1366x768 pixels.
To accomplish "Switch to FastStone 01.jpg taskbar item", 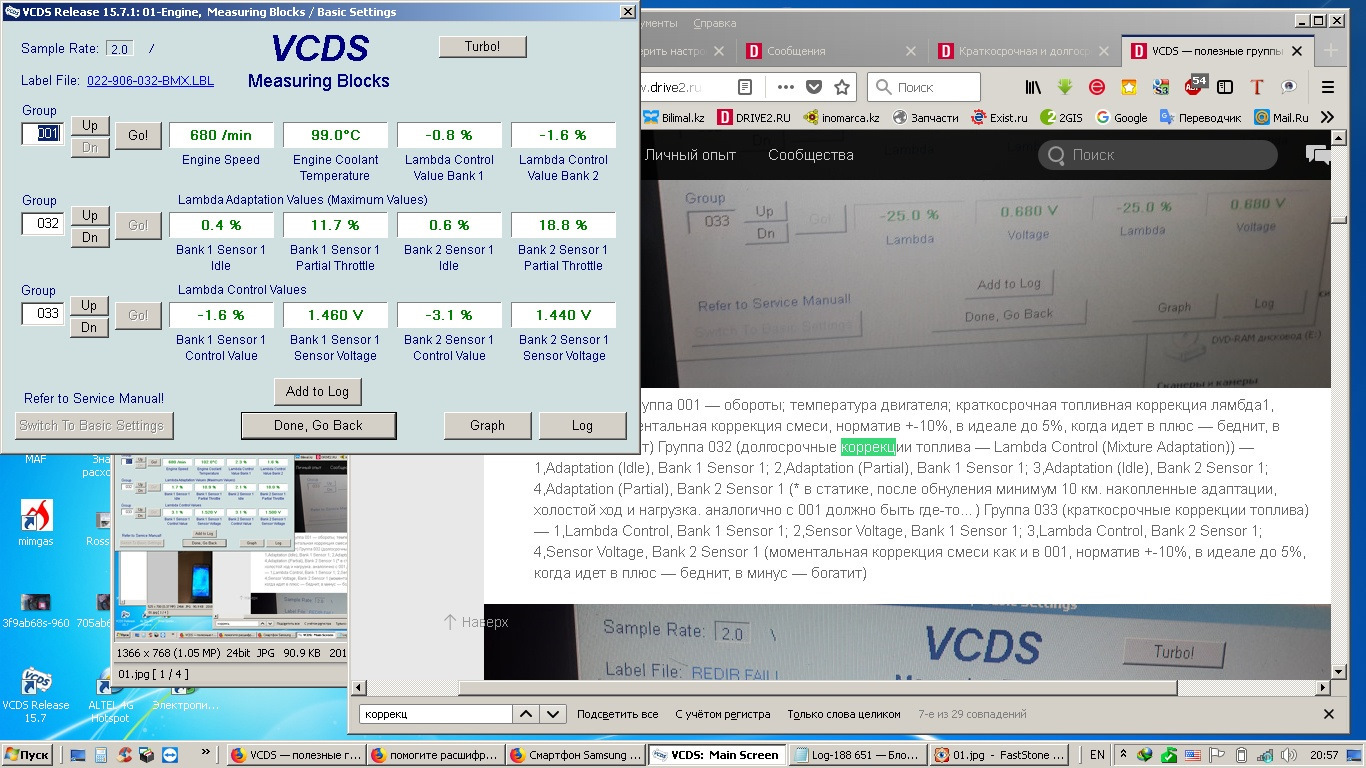I will (x=997, y=755).
